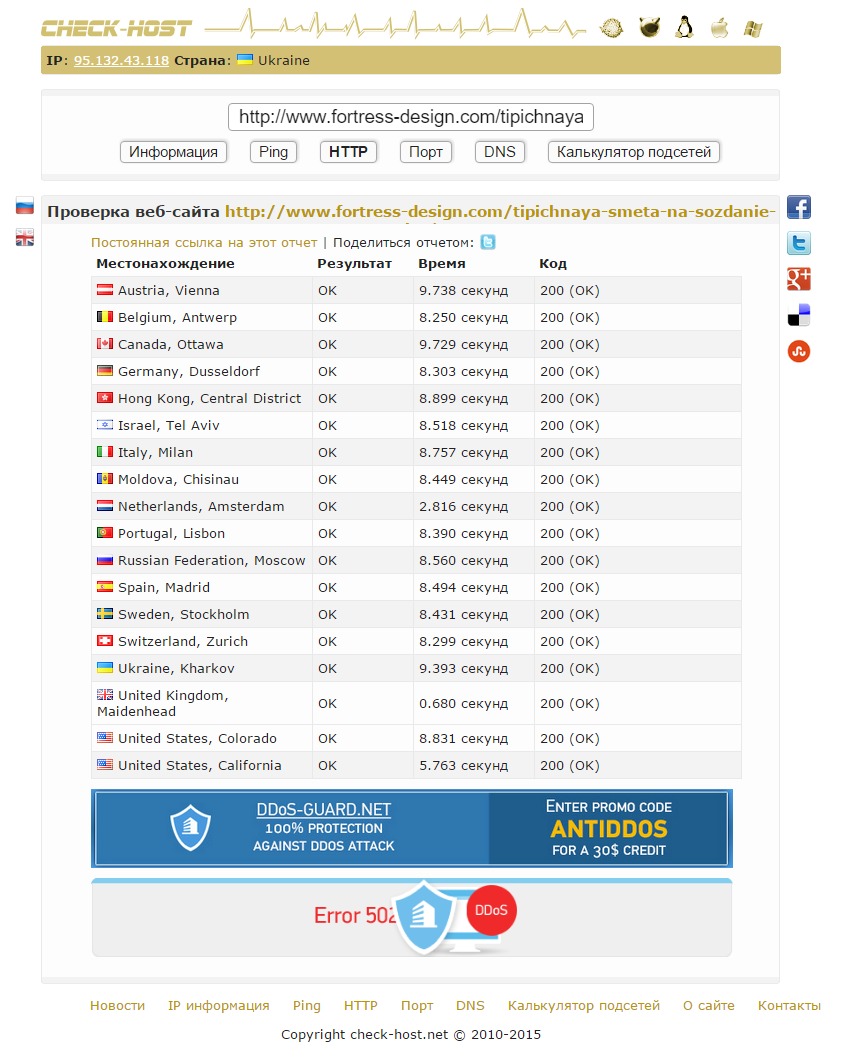Click the Результат column header
The height and width of the screenshot is (1061, 843).
click(355, 263)
